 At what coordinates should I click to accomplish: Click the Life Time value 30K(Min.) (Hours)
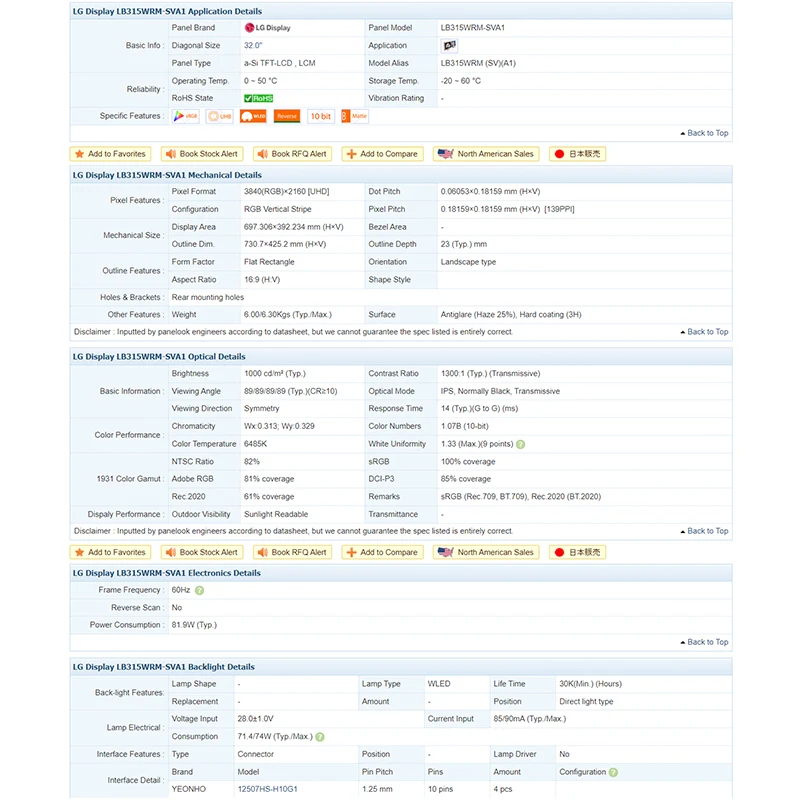coord(590,684)
